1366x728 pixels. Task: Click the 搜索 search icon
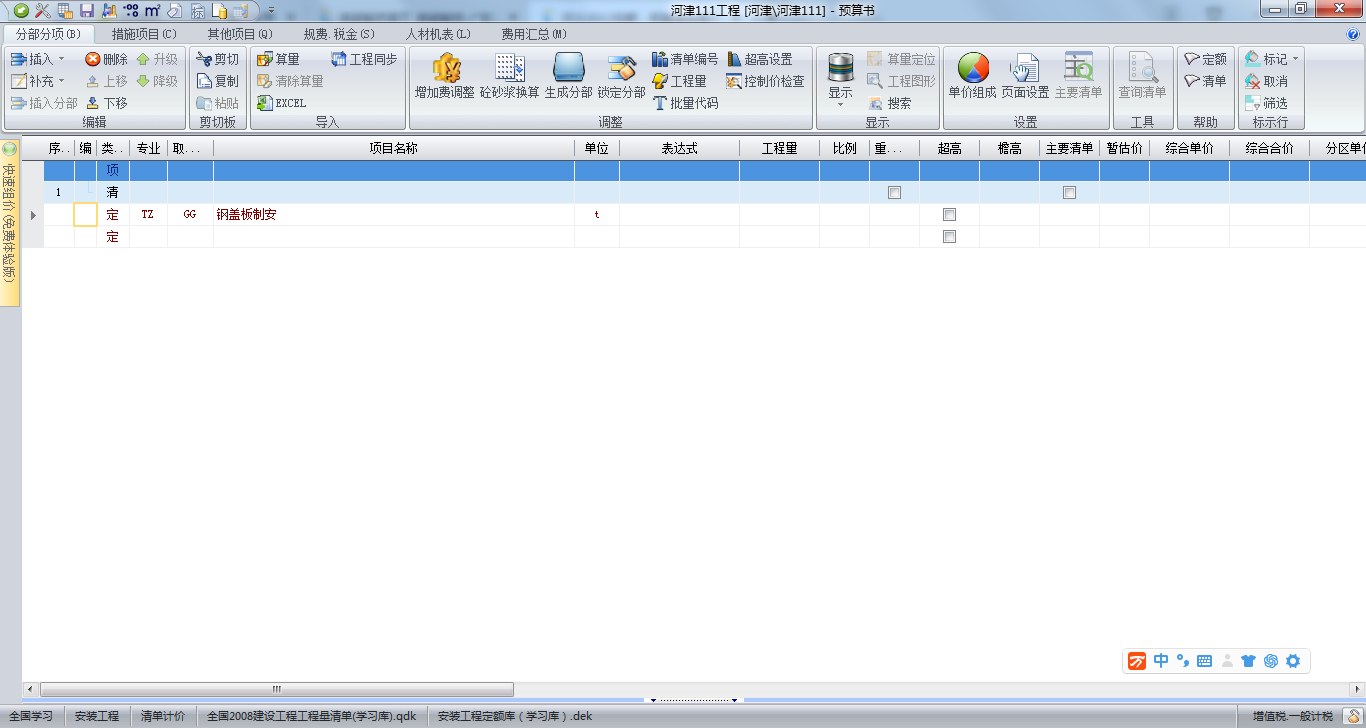875,103
